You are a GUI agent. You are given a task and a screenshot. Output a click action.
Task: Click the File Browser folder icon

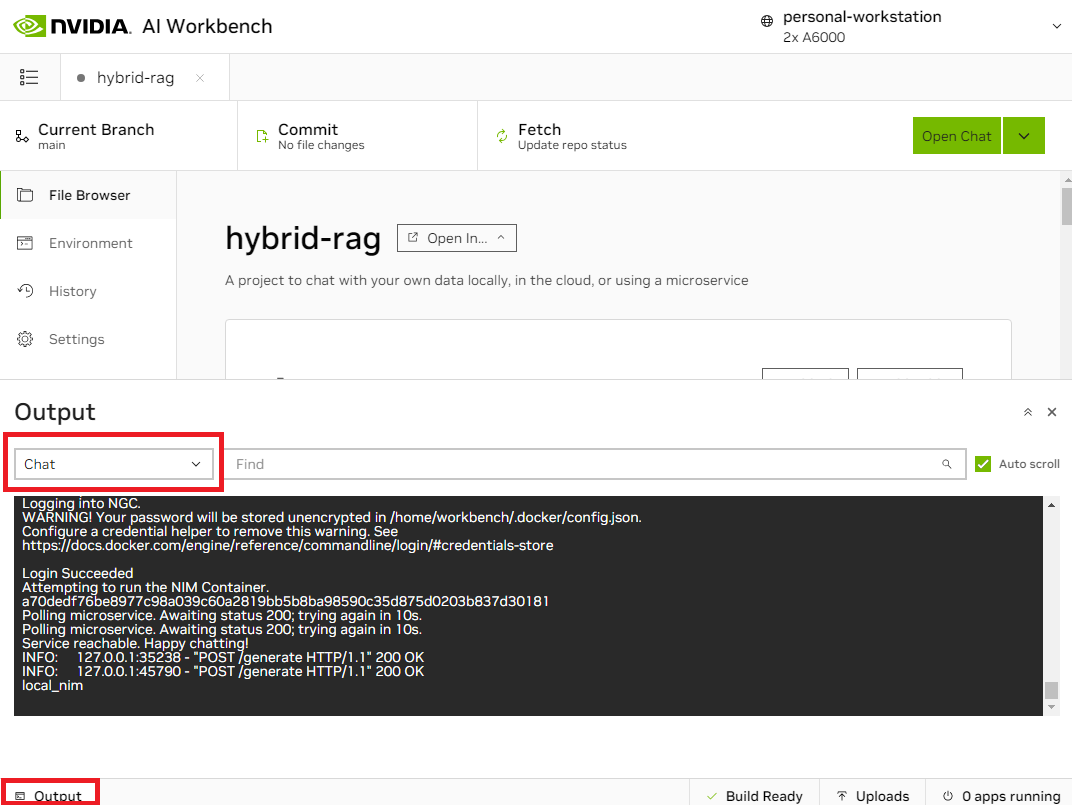[x=25, y=195]
